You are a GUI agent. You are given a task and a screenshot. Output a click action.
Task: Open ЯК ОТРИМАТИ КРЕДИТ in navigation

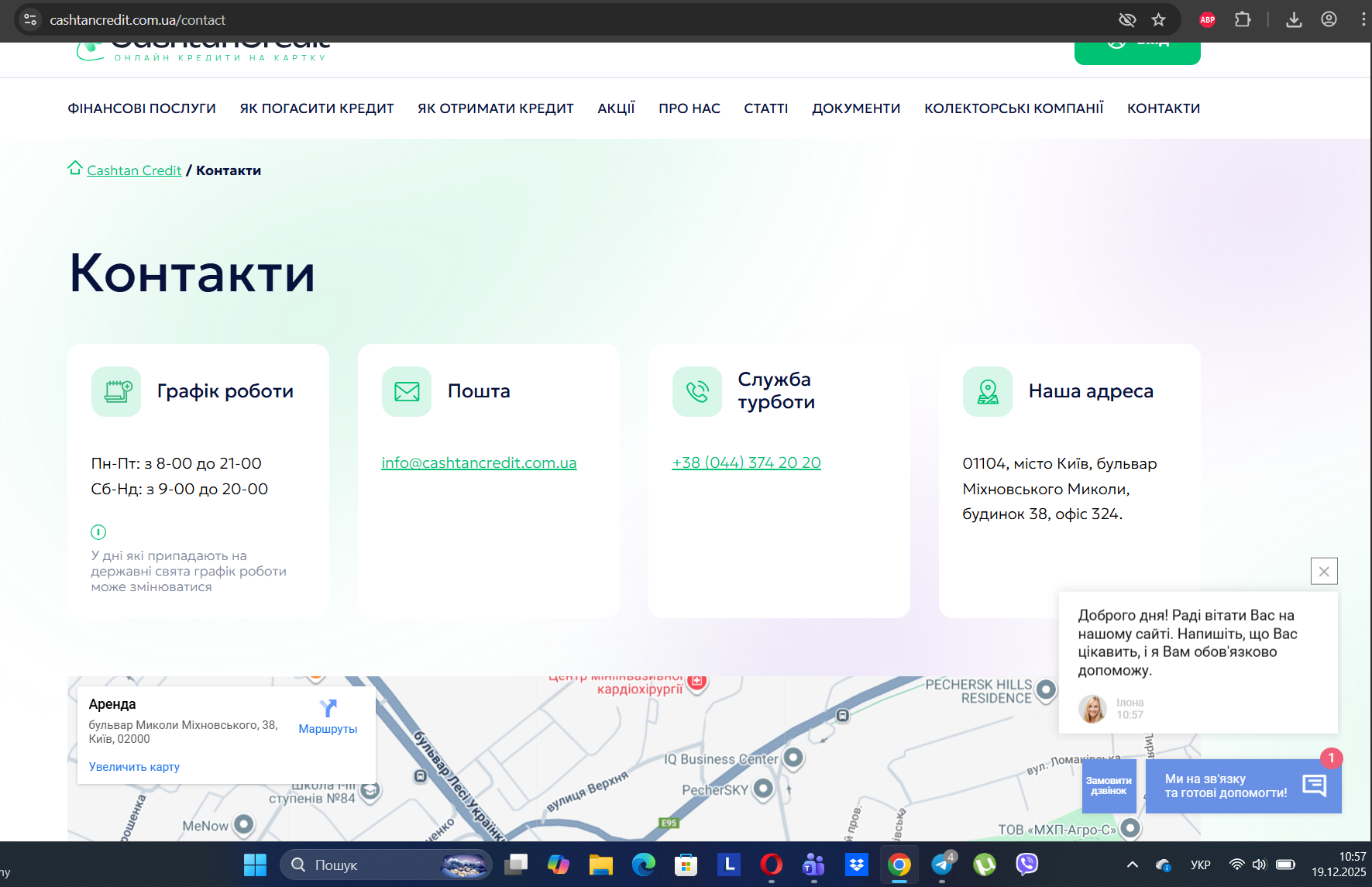496,108
